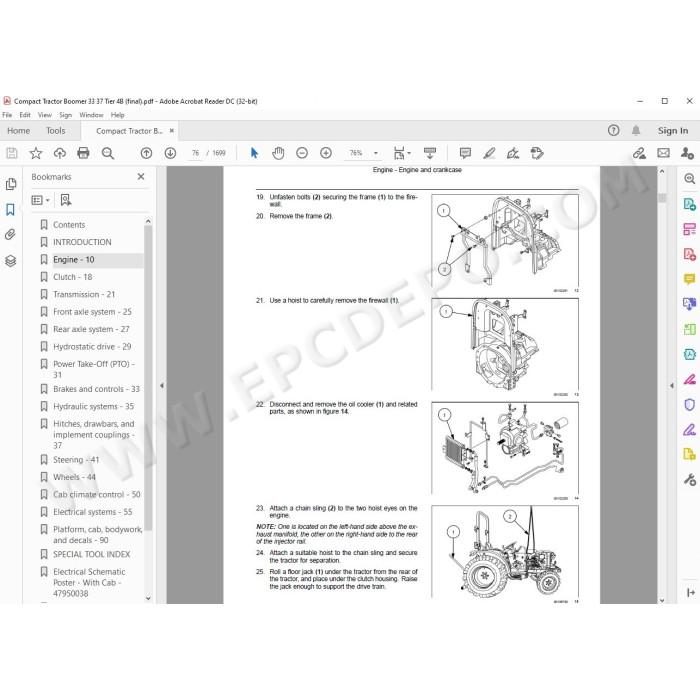Switch to the Home tab
This screenshot has width=700, height=700.
click(19, 131)
